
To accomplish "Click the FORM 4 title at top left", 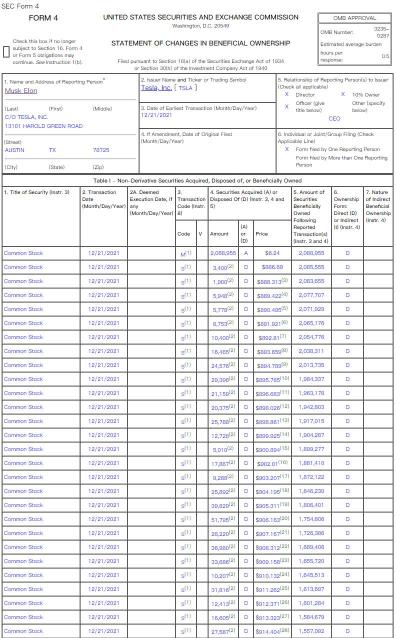I will click(43, 18).
